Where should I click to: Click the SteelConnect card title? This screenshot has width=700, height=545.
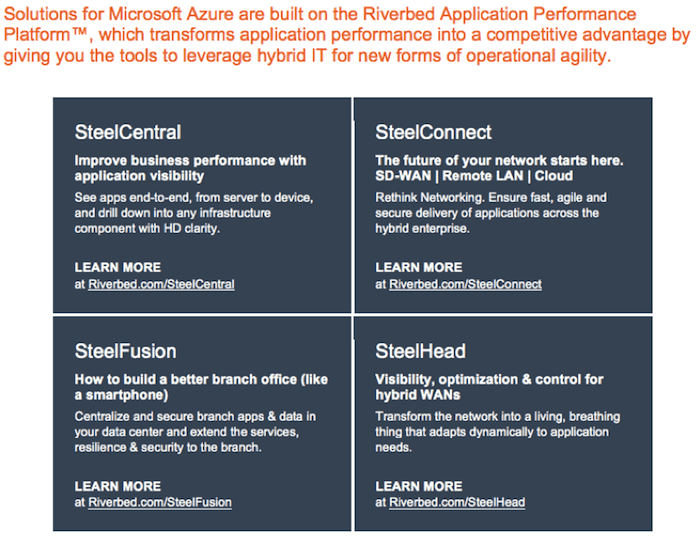[433, 132]
